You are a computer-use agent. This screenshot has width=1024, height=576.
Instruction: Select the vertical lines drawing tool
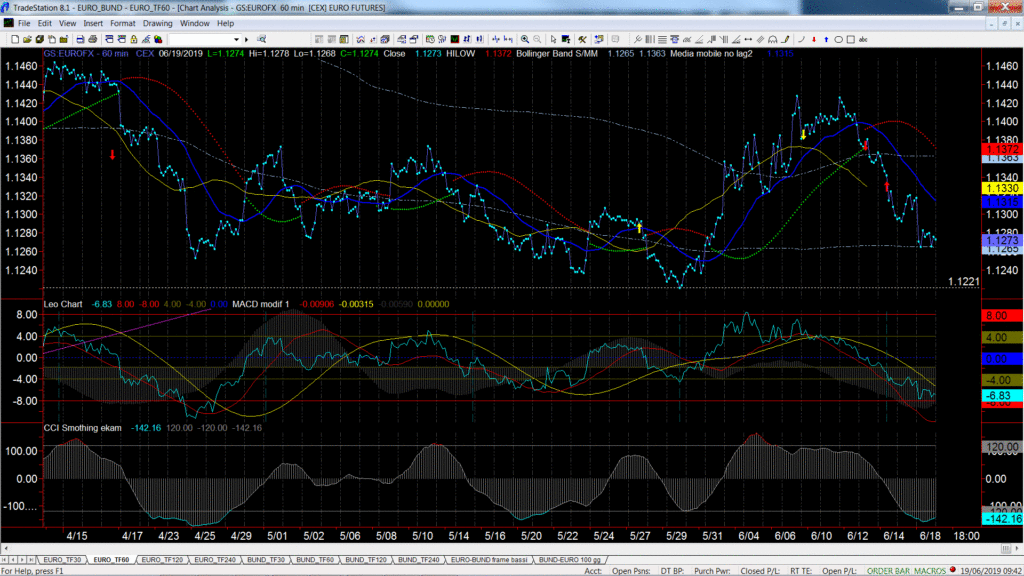tap(650, 39)
